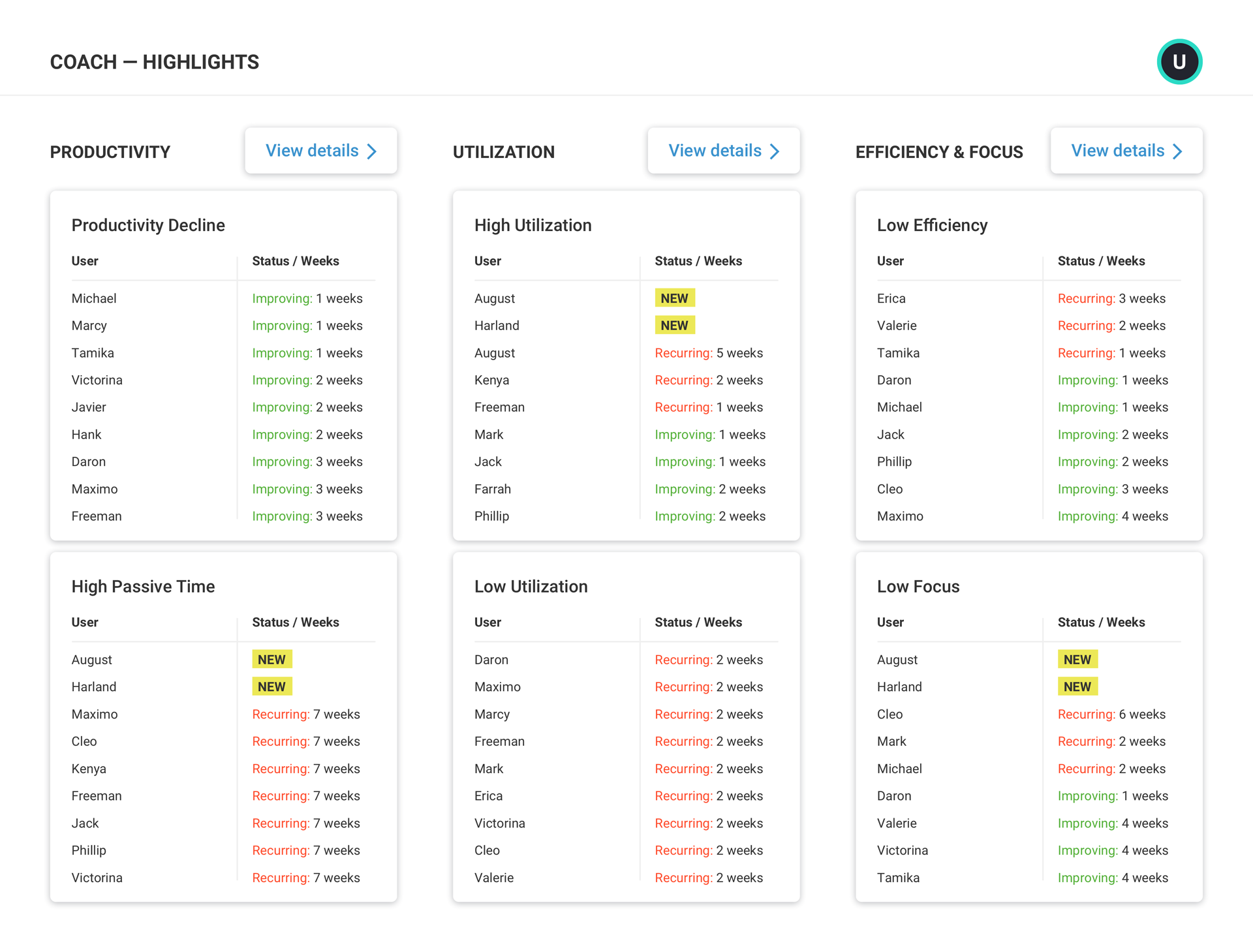Click Status / Weeks header in Low Efficiency
The width and height of the screenshot is (1253, 952).
1101,261
